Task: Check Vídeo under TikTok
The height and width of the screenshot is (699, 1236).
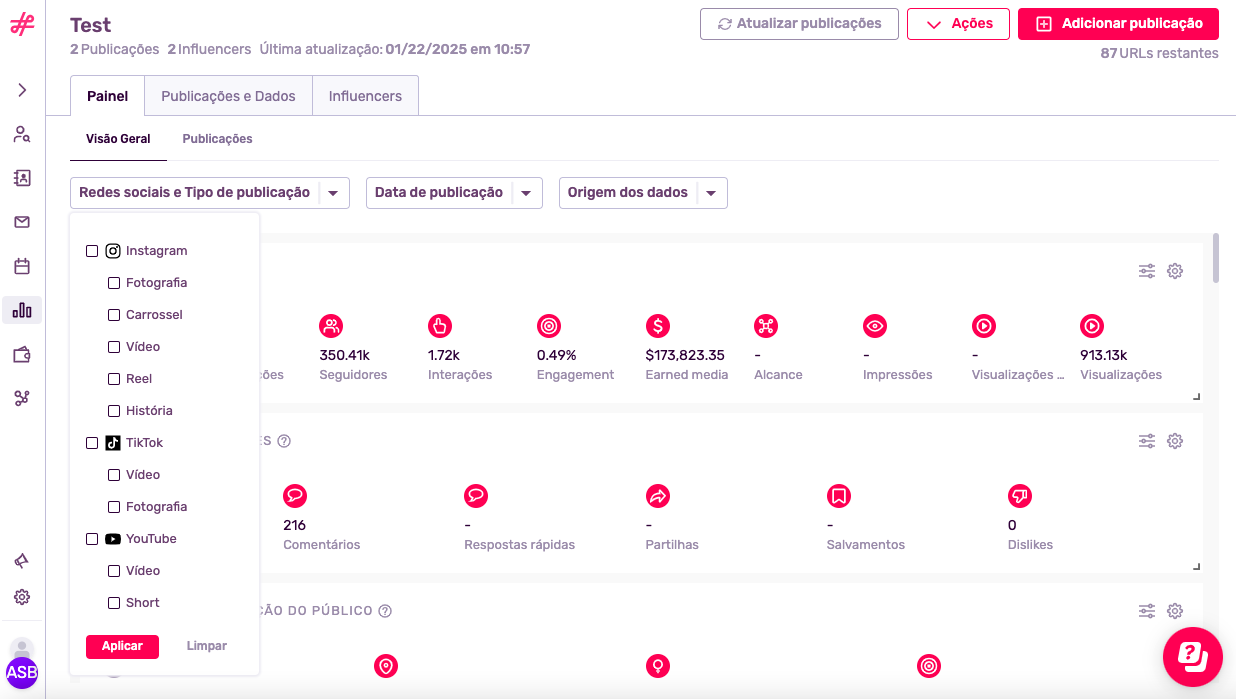Action: coord(114,475)
